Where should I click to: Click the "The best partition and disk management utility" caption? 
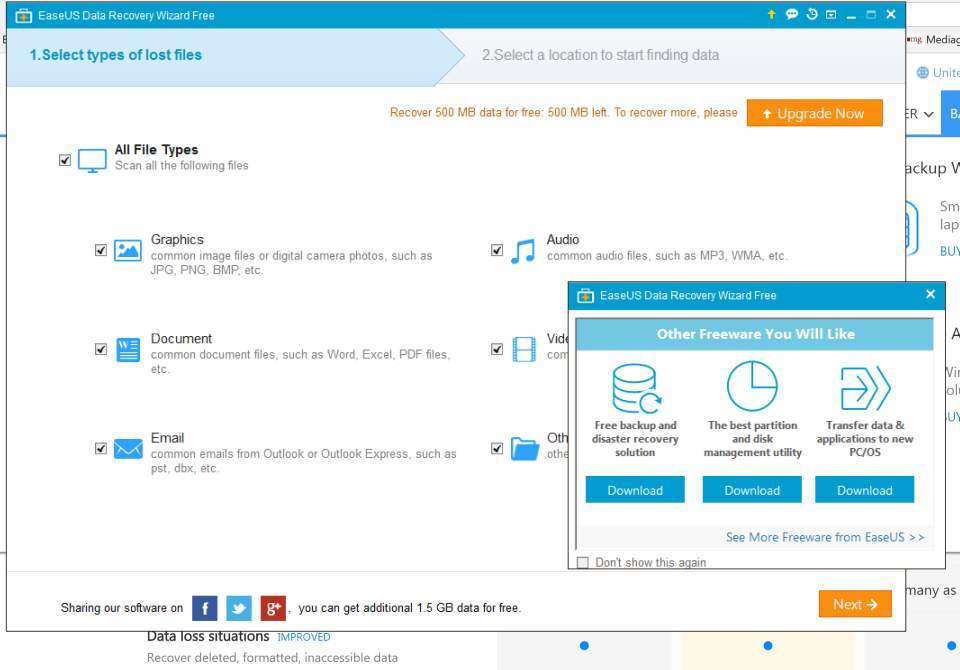point(752,439)
